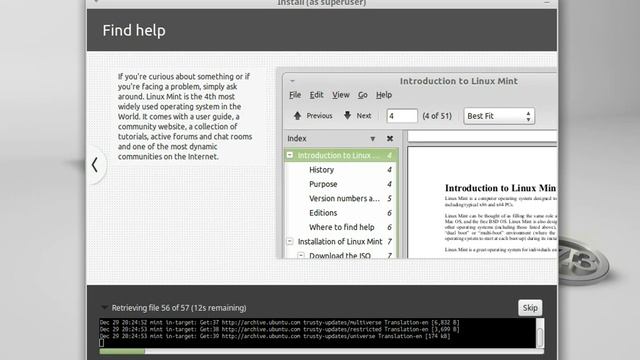Open the Help menu in document viewer
640x360 pixels.
tap(384, 95)
